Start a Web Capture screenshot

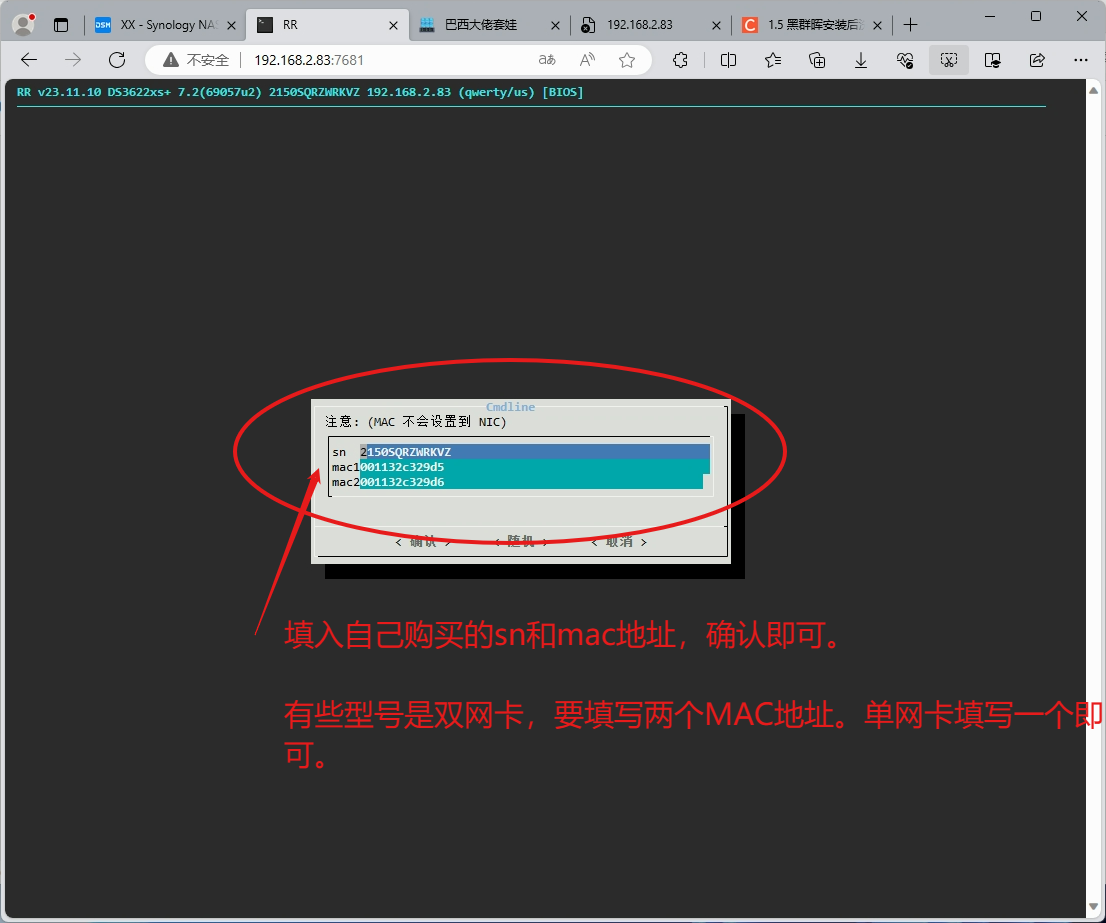pyautogui.click(x=948, y=60)
